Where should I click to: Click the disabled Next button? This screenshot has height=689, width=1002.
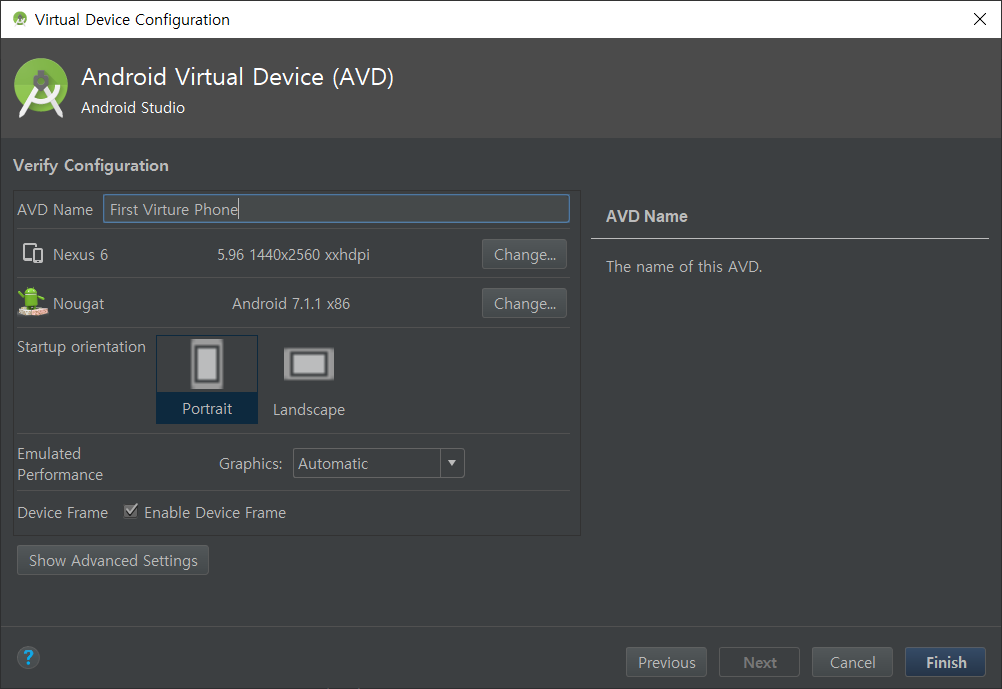click(x=759, y=662)
